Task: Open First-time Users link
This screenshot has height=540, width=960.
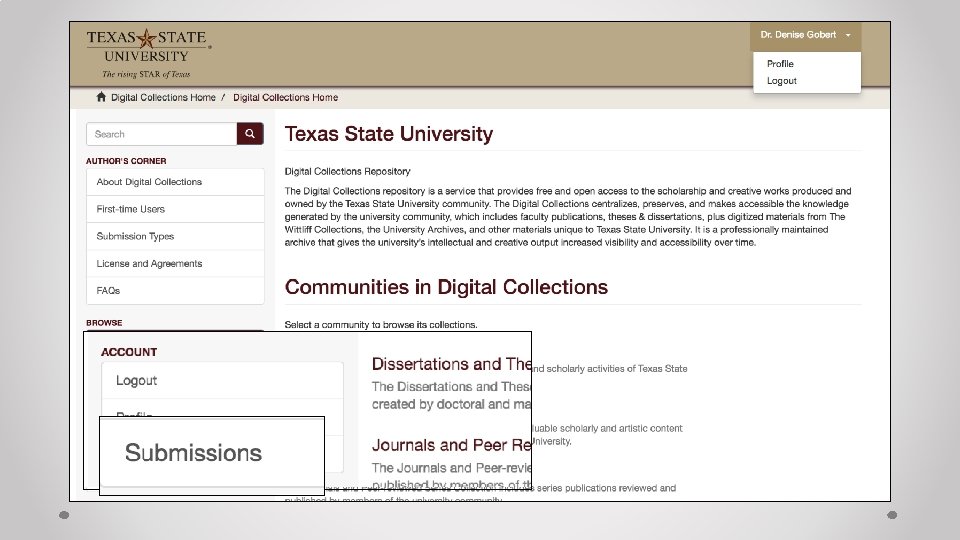Action: click(x=175, y=209)
